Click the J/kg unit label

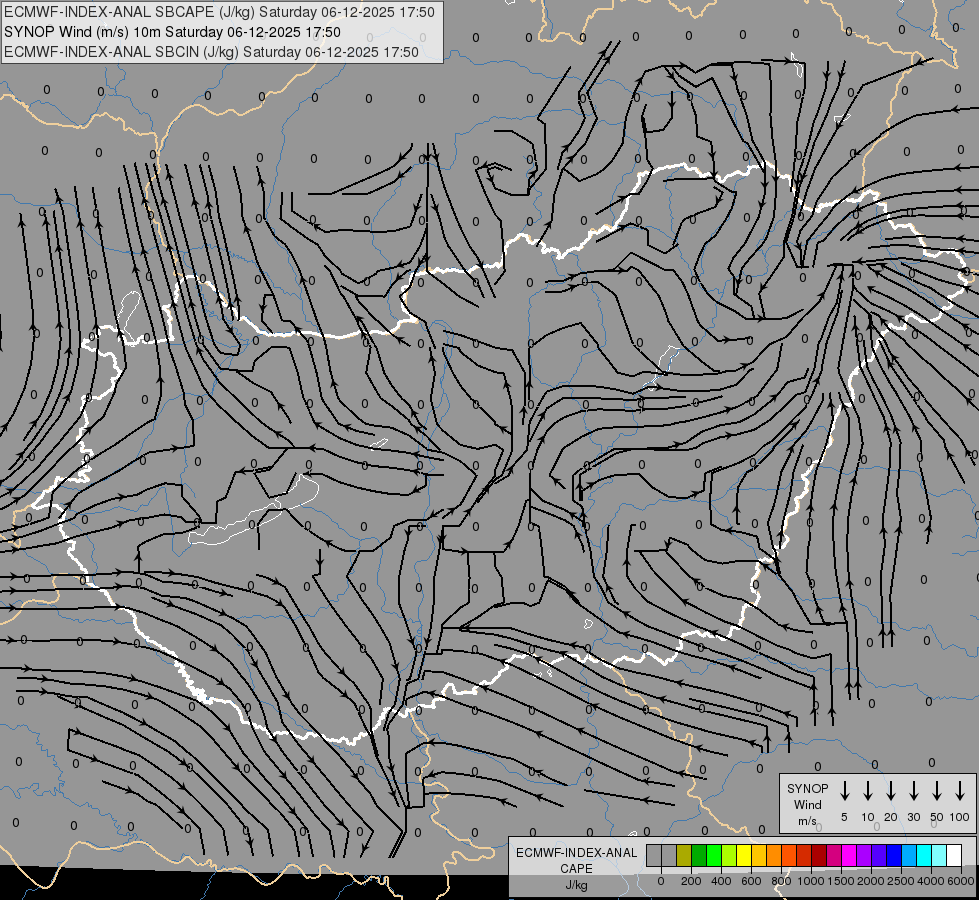coord(576,885)
